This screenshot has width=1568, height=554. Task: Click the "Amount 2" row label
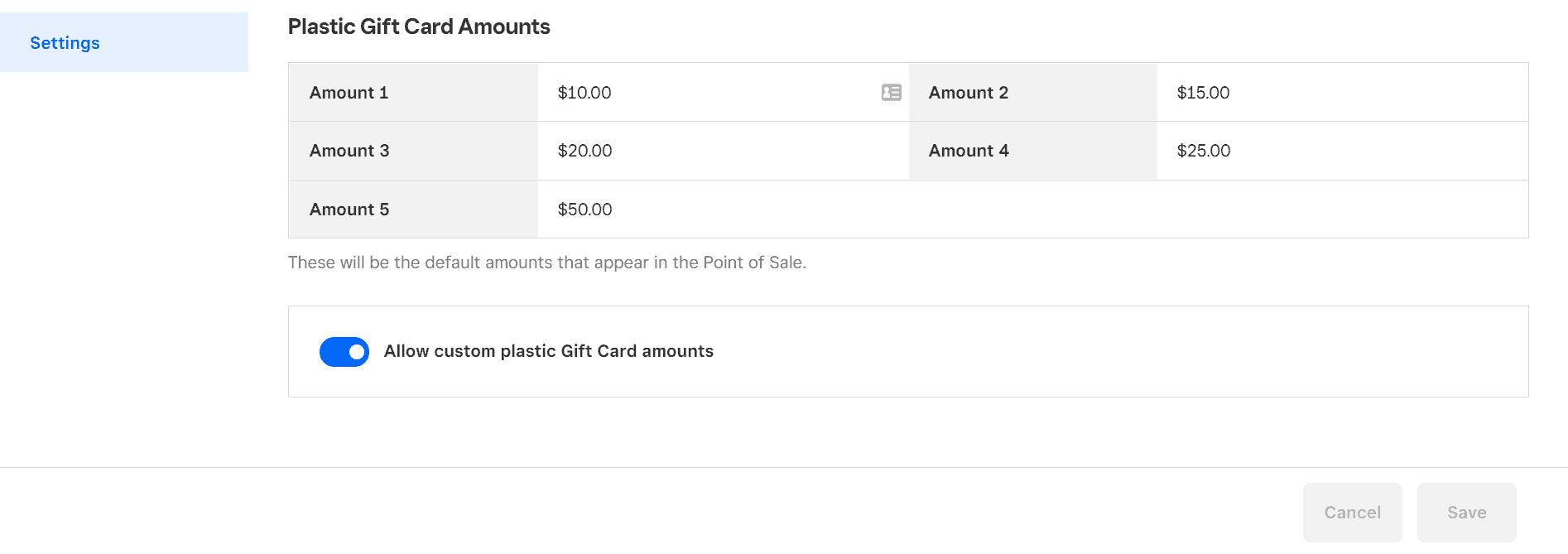point(968,93)
